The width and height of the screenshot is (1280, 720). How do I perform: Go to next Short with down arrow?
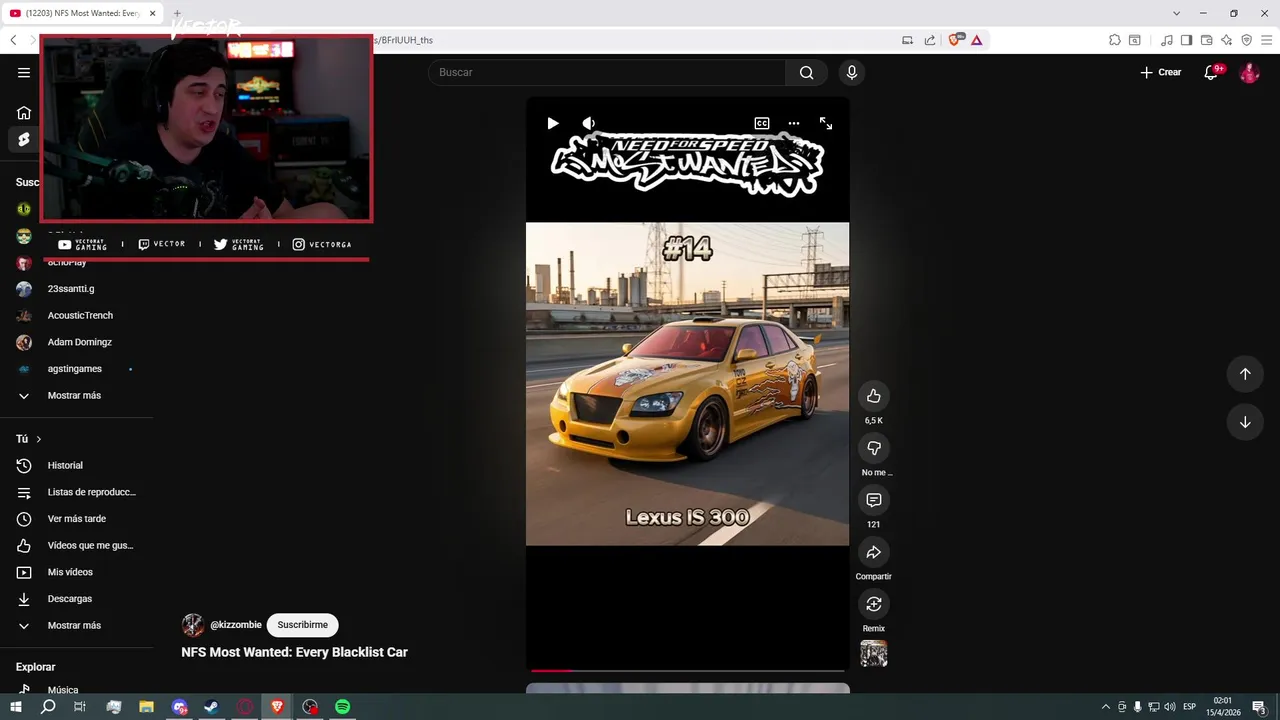[1245, 422]
